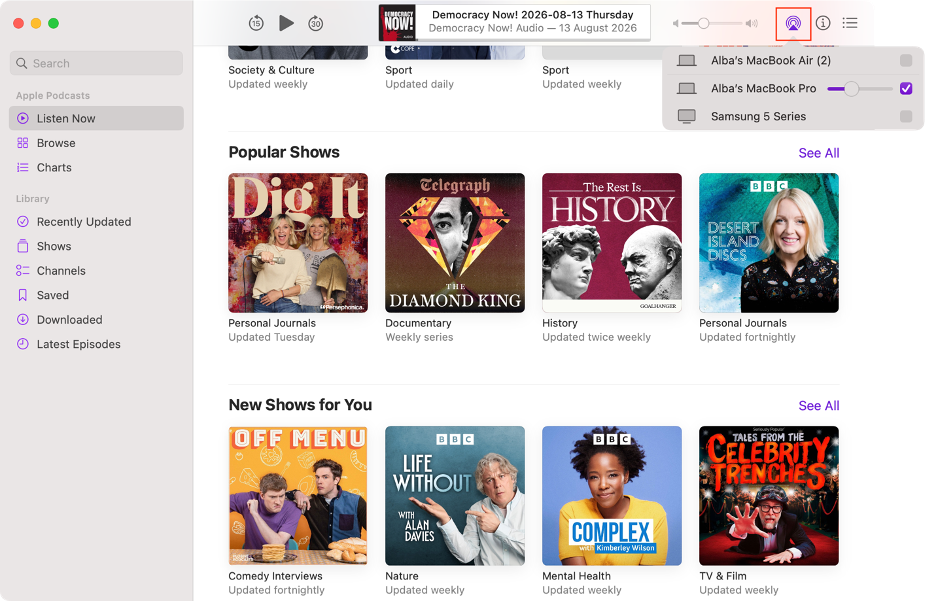This screenshot has height=602, width=936.
Task: Open The Diamond King podcast artwork
Action: (455, 243)
